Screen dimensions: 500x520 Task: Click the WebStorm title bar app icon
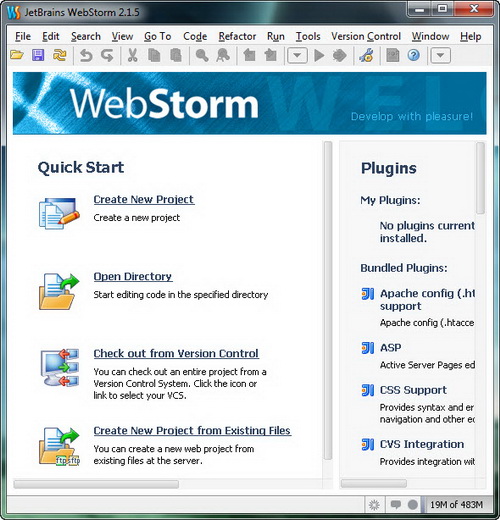(13, 13)
